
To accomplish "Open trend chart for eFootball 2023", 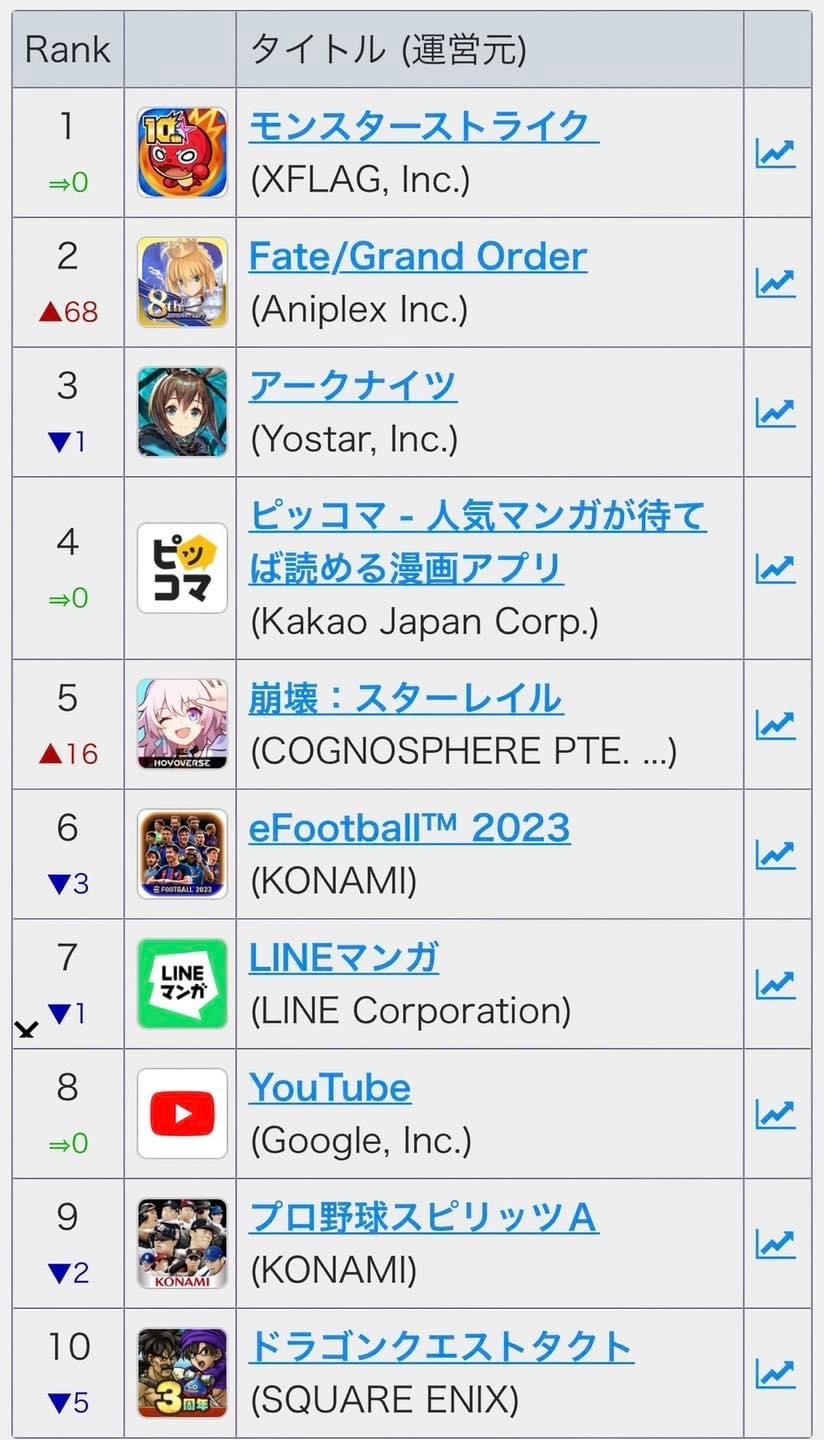I will pyautogui.click(x=775, y=855).
